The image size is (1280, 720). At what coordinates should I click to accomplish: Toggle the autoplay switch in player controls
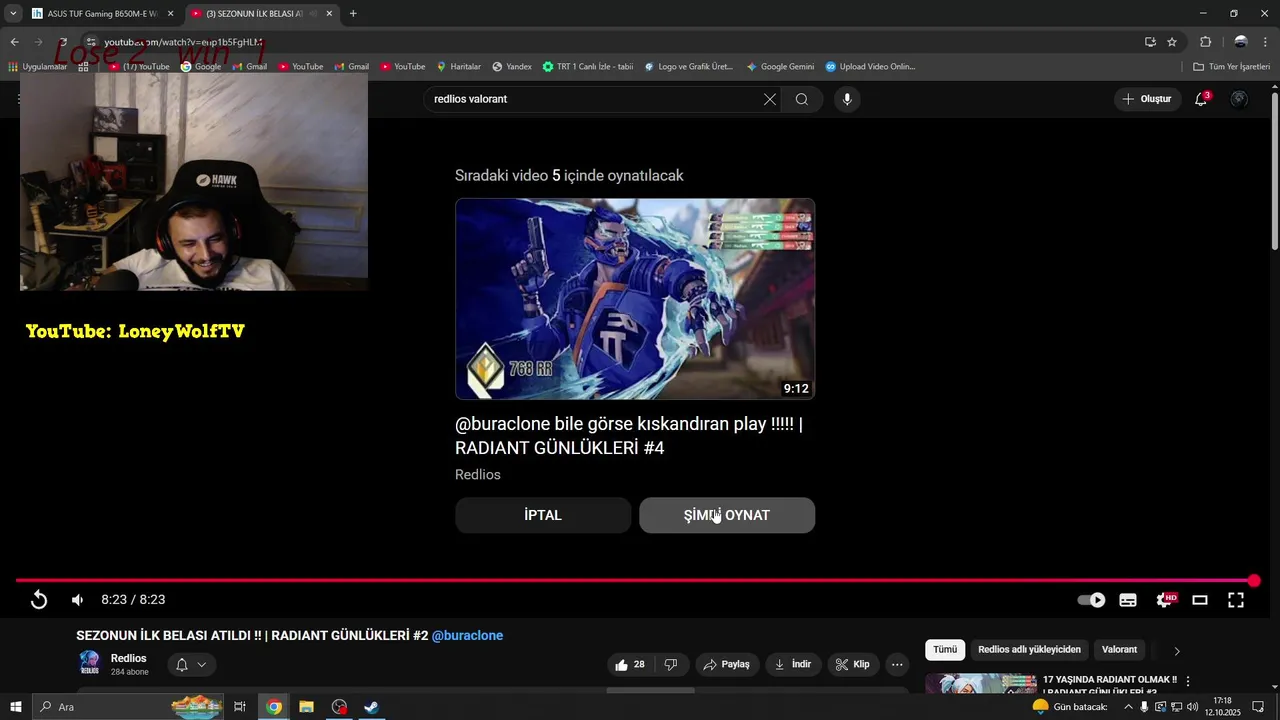[x=1091, y=600]
